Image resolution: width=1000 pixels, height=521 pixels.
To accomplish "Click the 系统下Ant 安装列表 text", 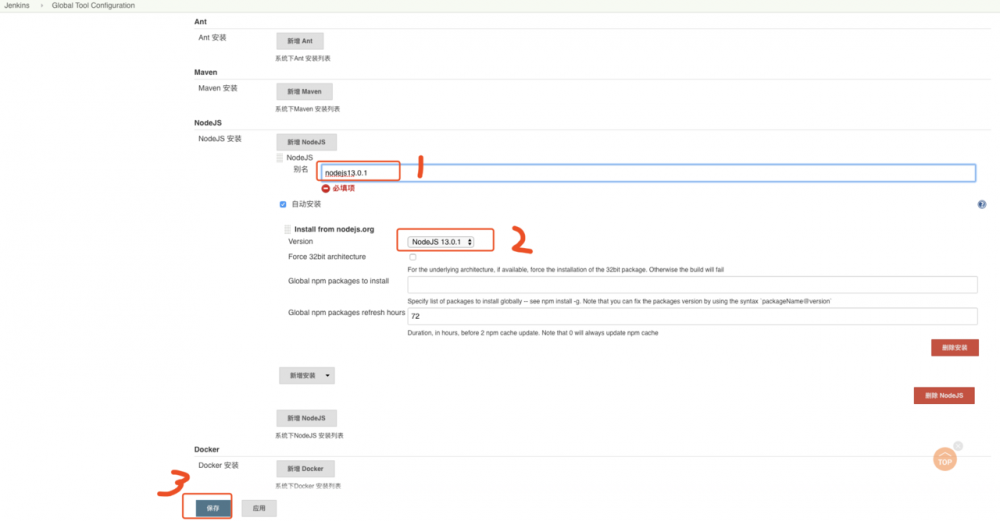I will pyautogui.click(x=303, y=59).
